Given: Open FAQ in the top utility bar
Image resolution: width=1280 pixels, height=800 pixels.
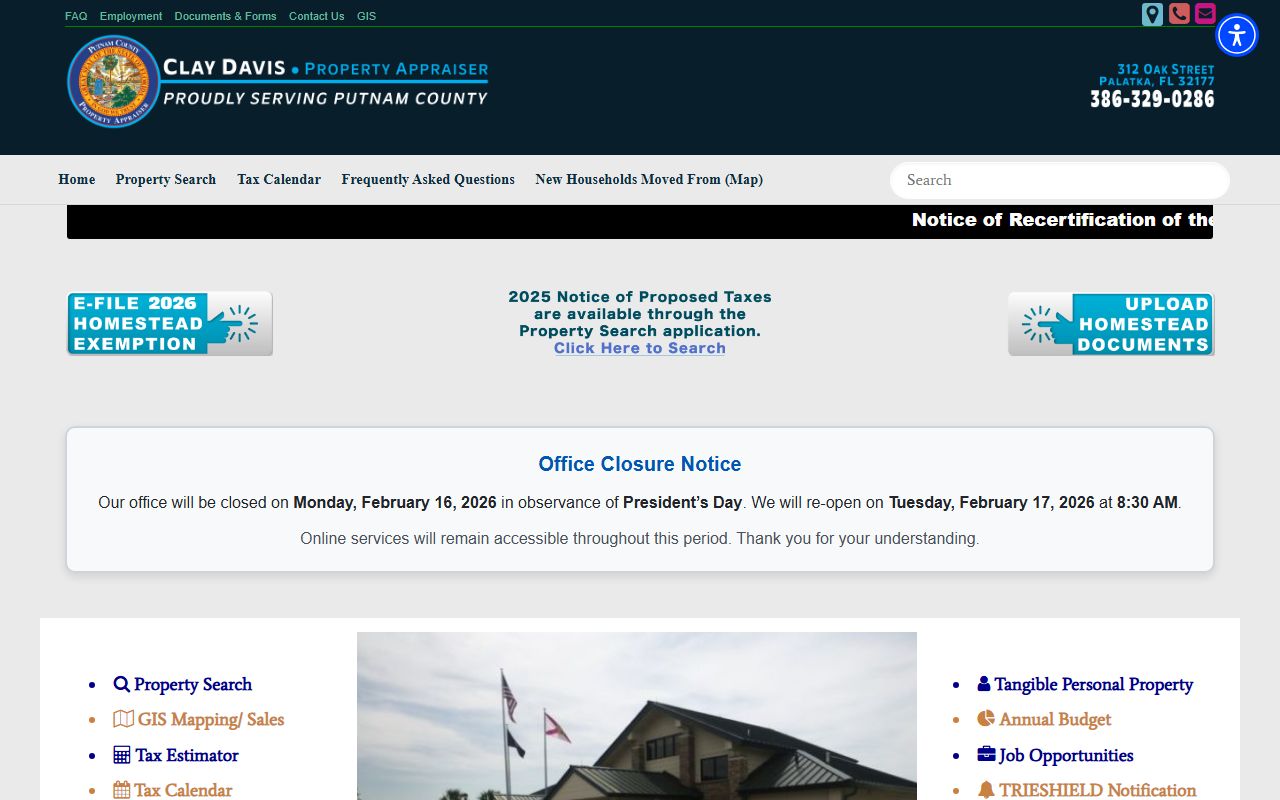Looking at the screenshot, I should 76,16.
